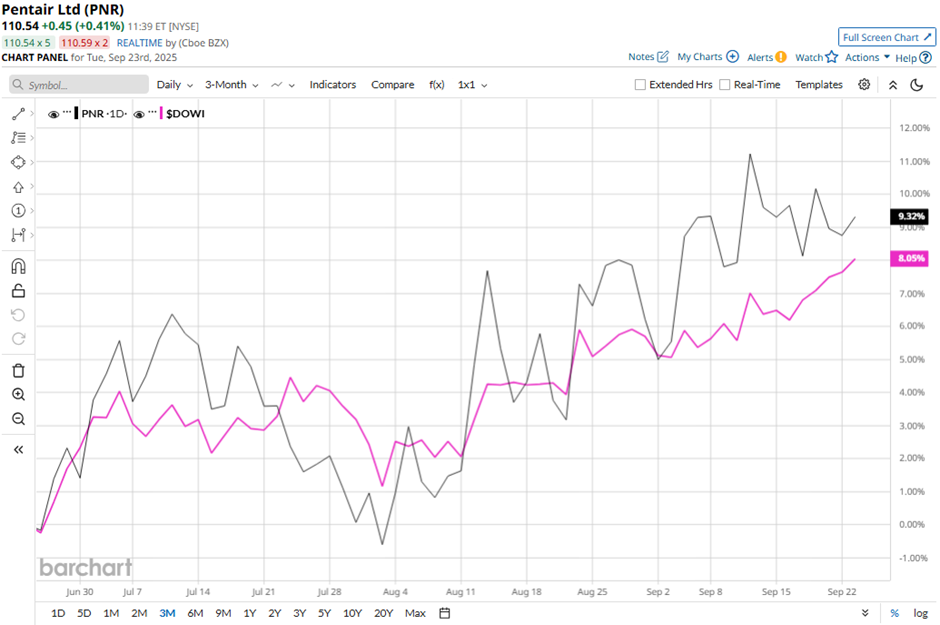Toggle $DOWI series visibility eye
Image resolution: width=940 pixels, height=625 pixels.
pos(139,114)
